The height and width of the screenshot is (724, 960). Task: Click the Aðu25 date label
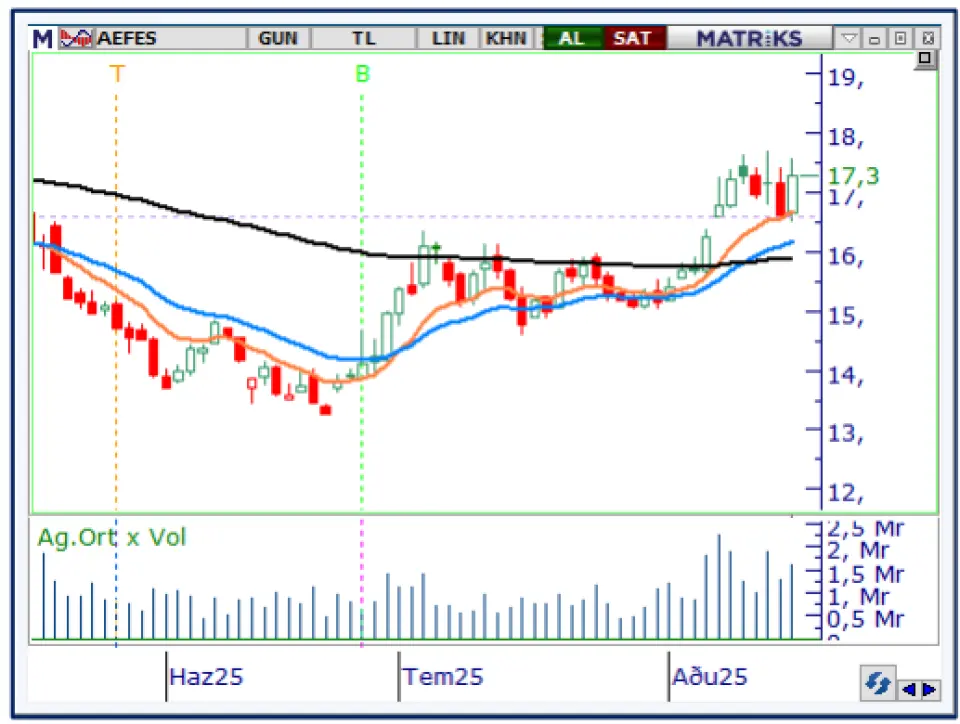(710, 677)
